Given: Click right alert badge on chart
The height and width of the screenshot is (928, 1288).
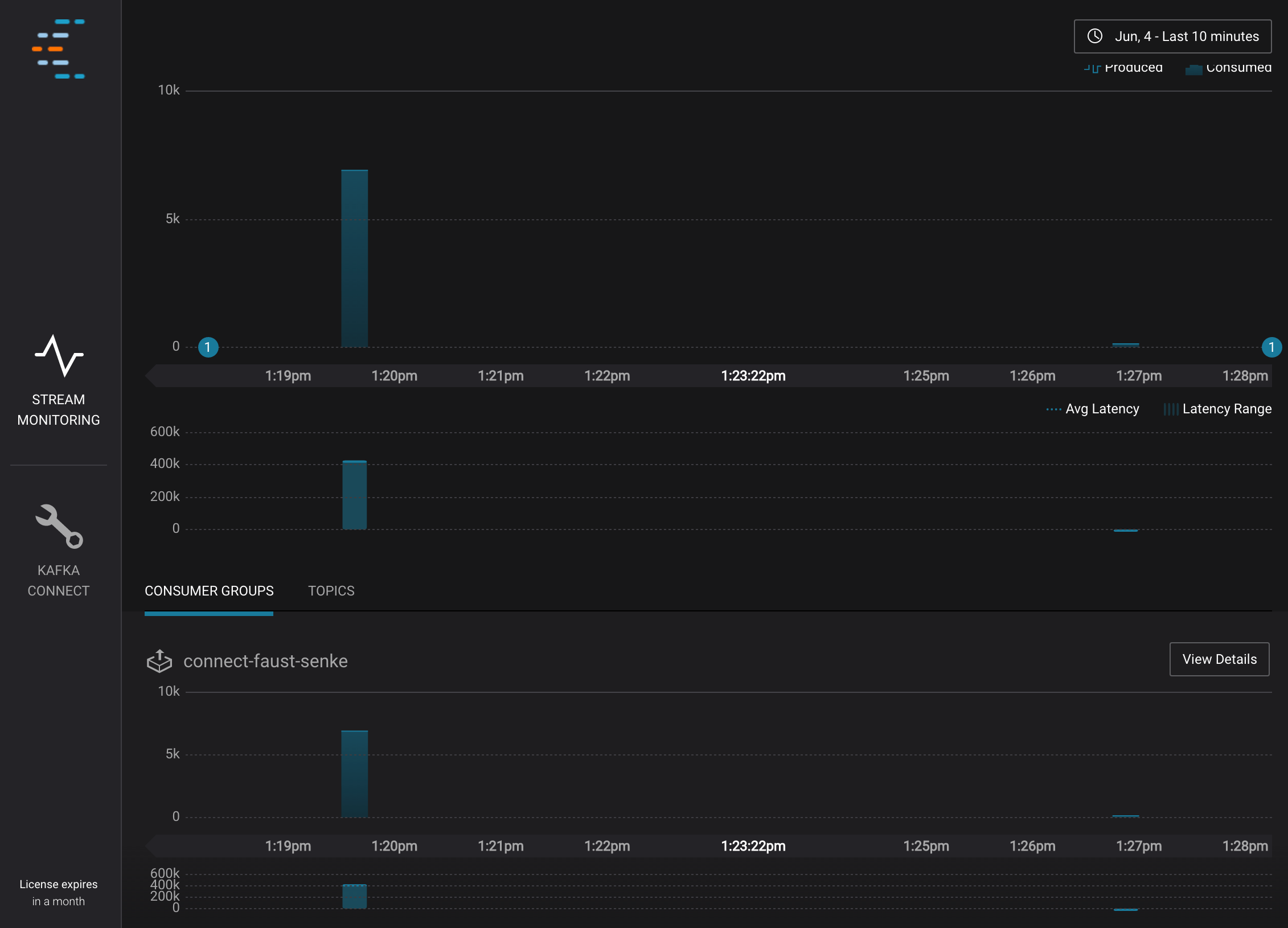Looking at the screenshot, I should tap(1271, 347).
